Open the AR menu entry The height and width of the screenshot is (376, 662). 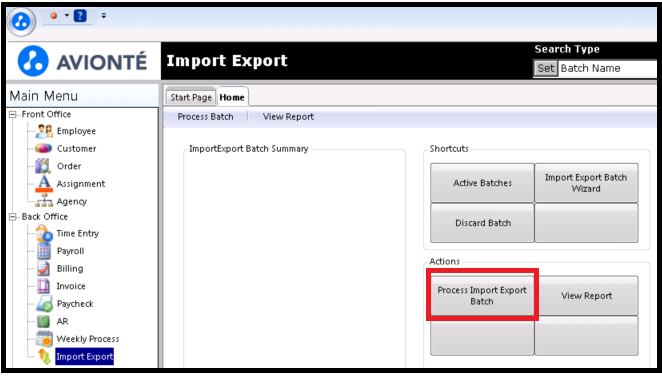[62, 322]
